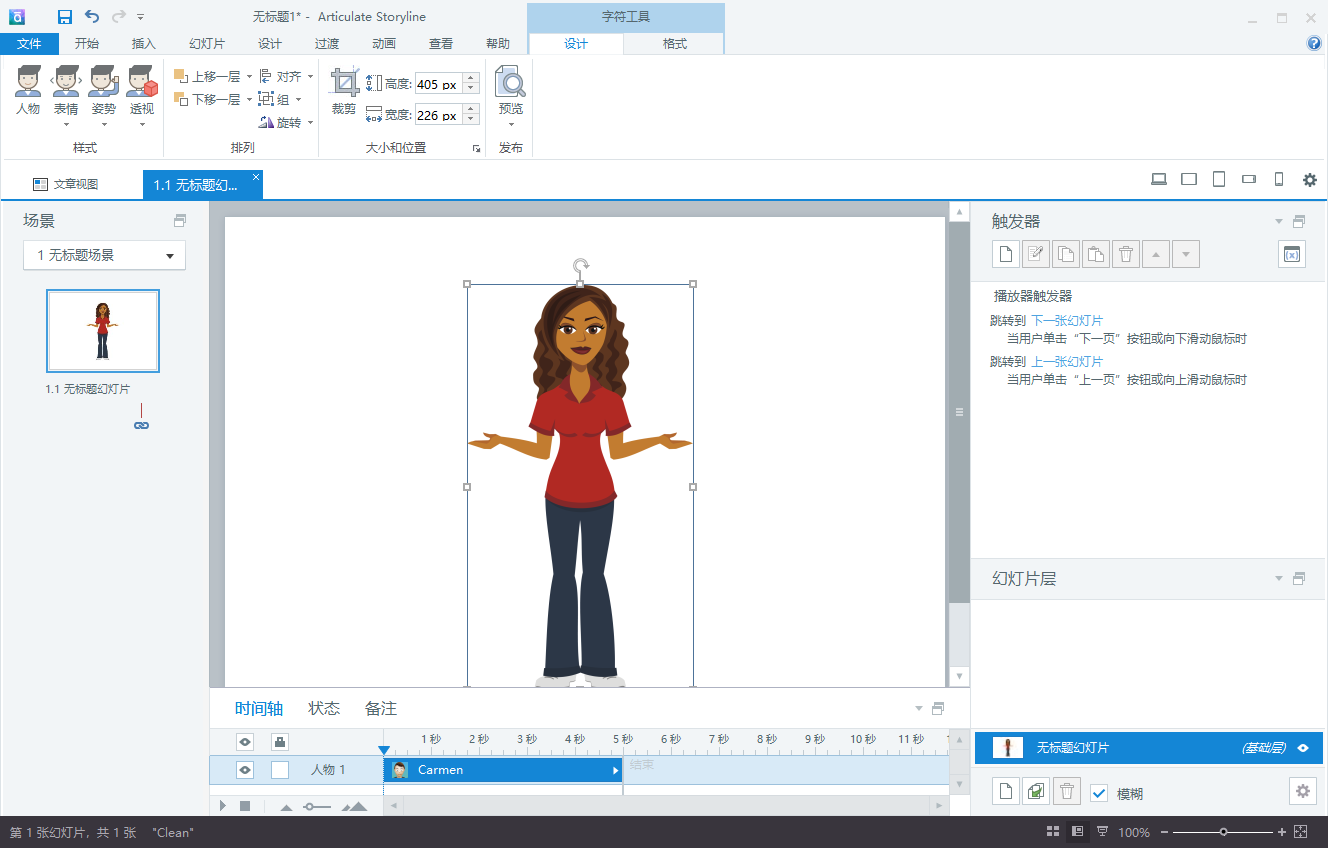Copy the selected trigger

pyautogui.click(x=1066, y=254)
